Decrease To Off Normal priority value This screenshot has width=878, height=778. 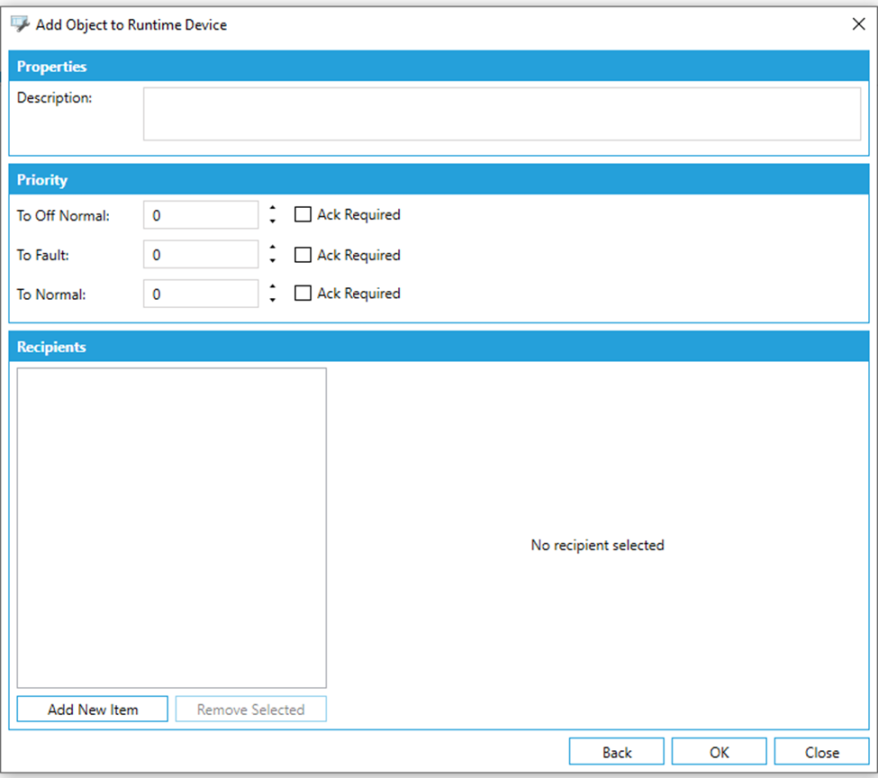273,222
